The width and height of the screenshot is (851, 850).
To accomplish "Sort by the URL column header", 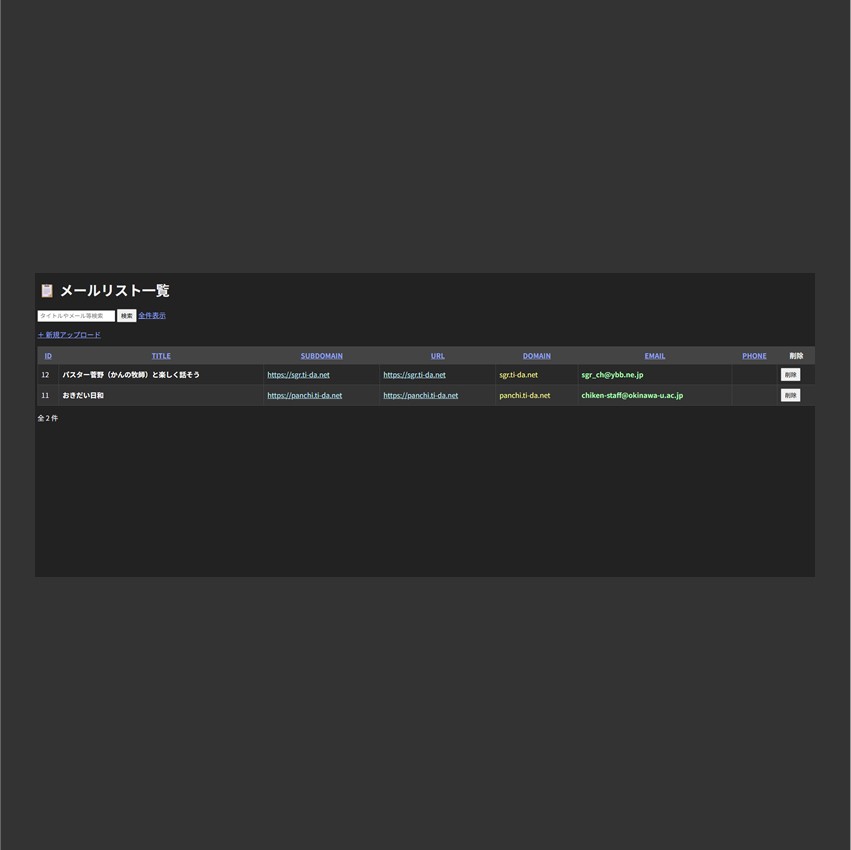I will [437, 356].
